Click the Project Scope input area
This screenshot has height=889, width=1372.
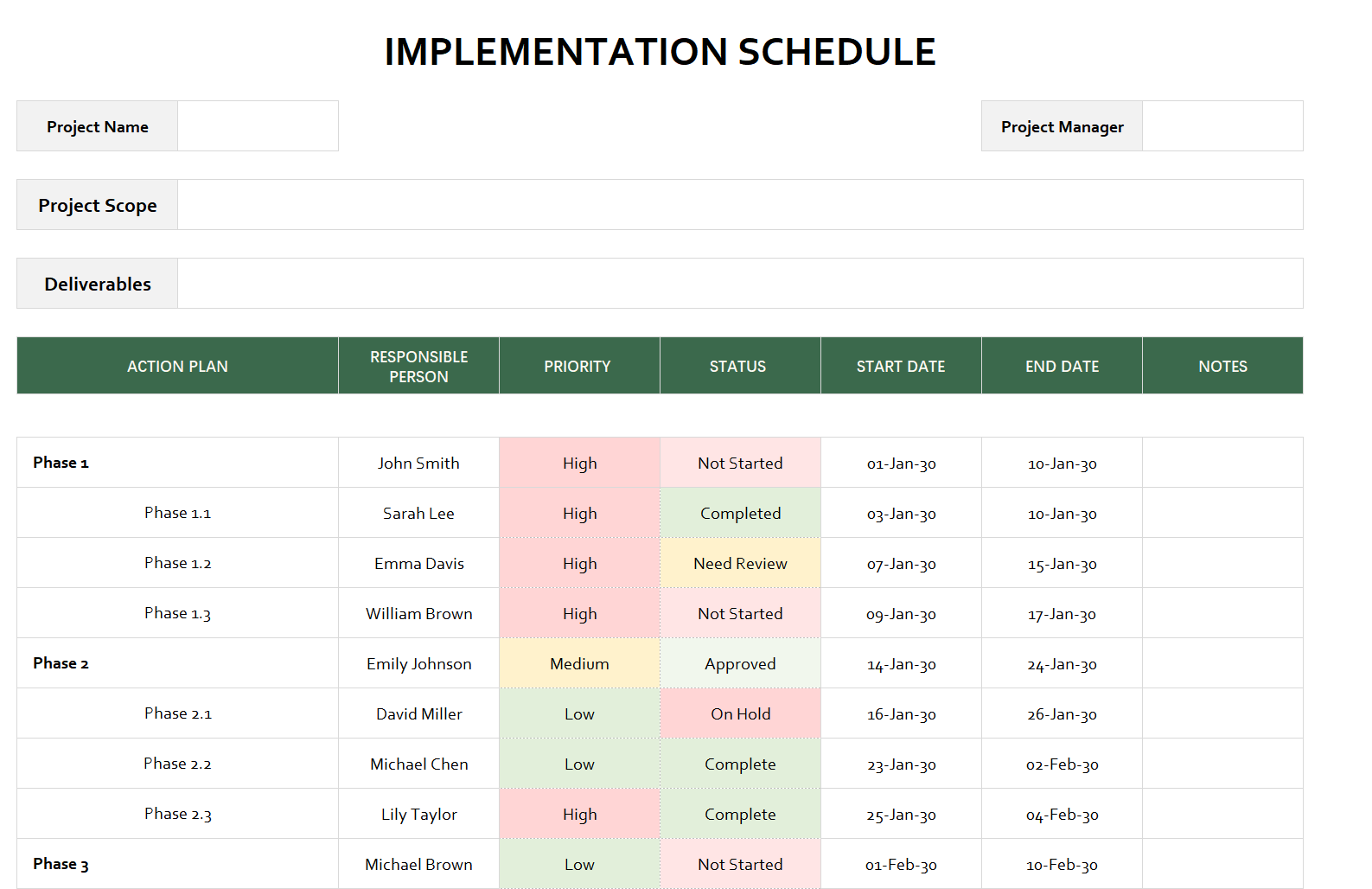(x=740, y=205)
